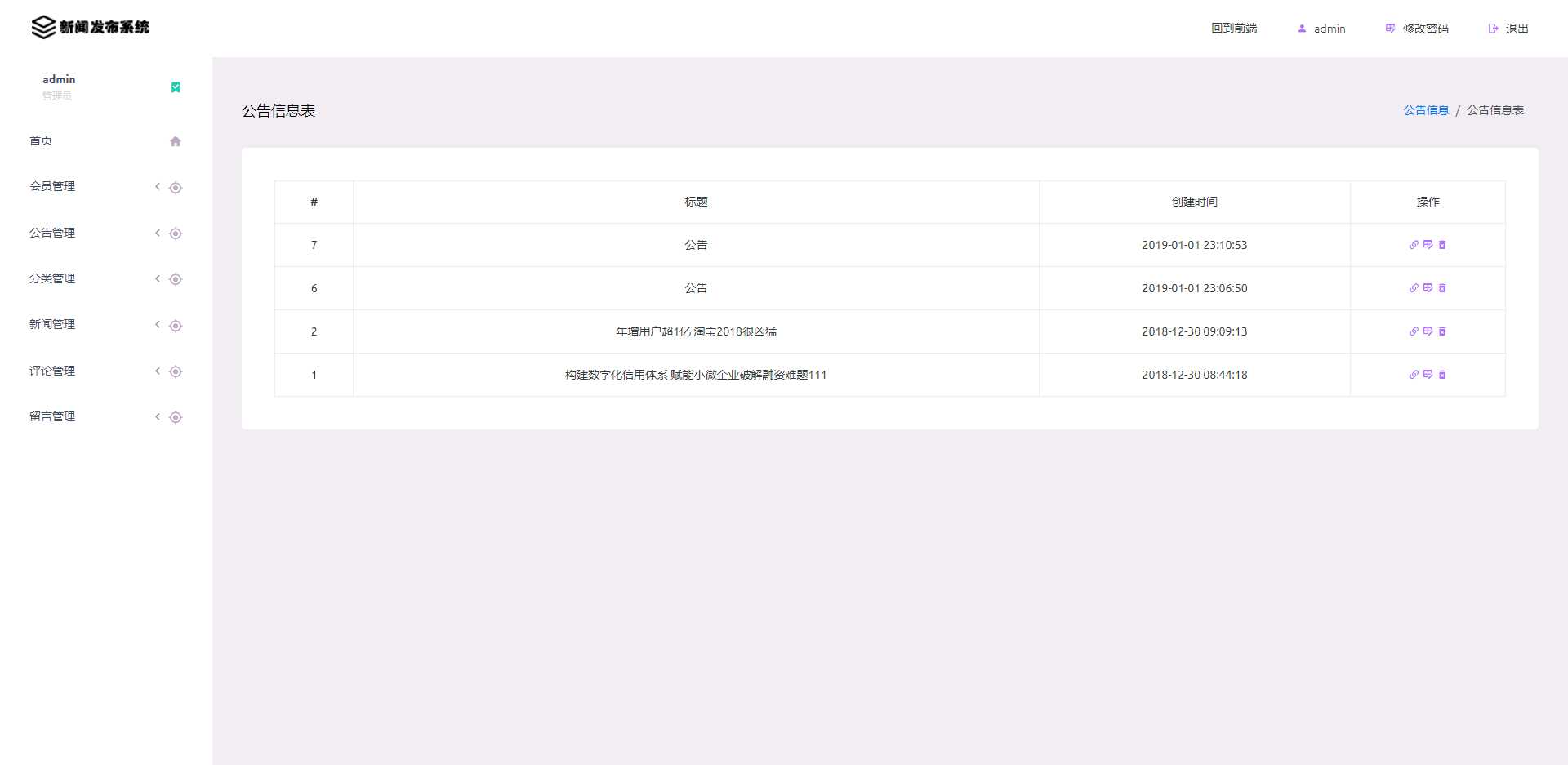Toggle the pin icon next to 留言管理
The width and height of the screenshot is (1568, 765).
point(176,417)
